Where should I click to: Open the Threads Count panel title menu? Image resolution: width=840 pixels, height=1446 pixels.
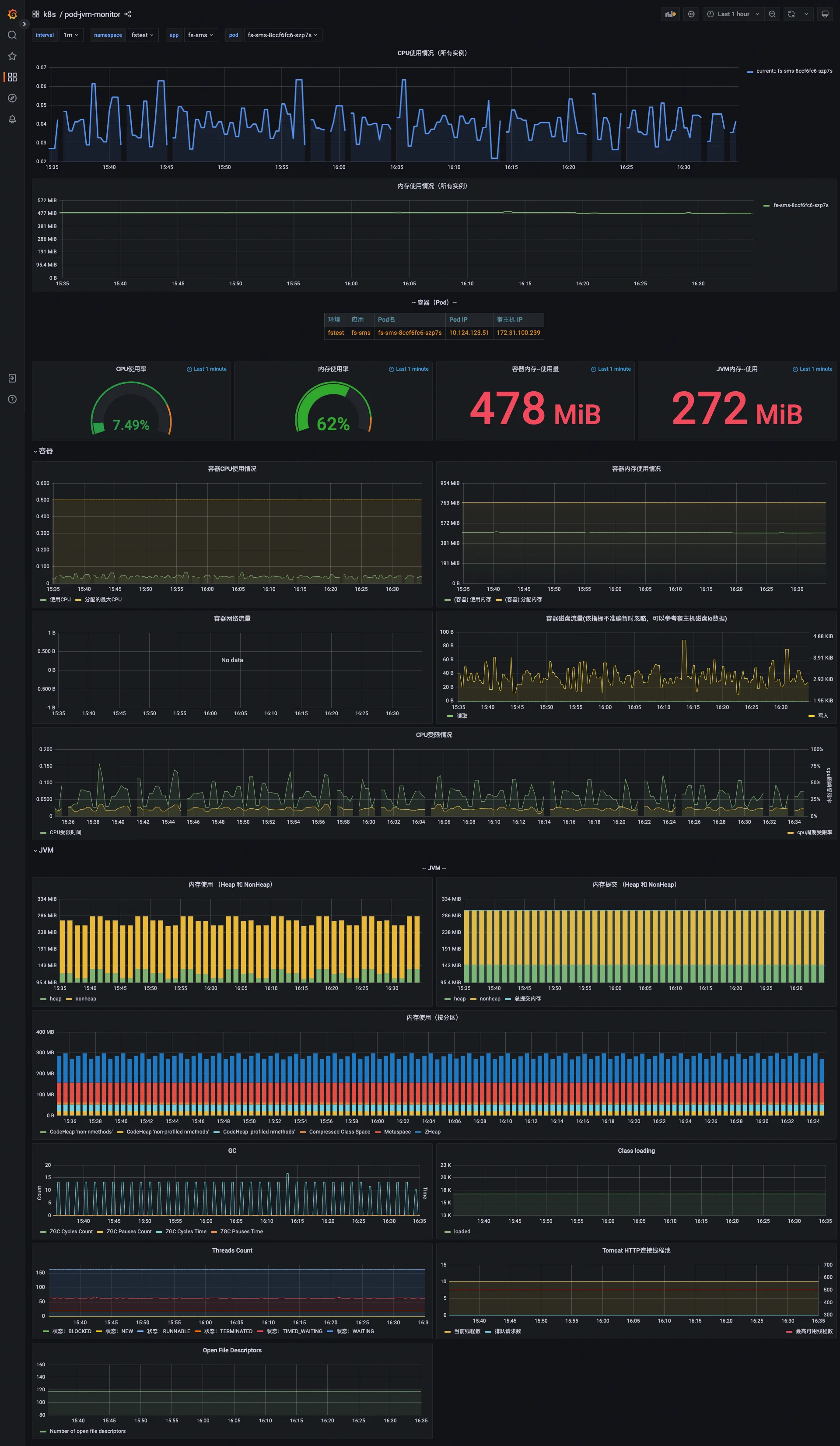tap(232, 1250)
